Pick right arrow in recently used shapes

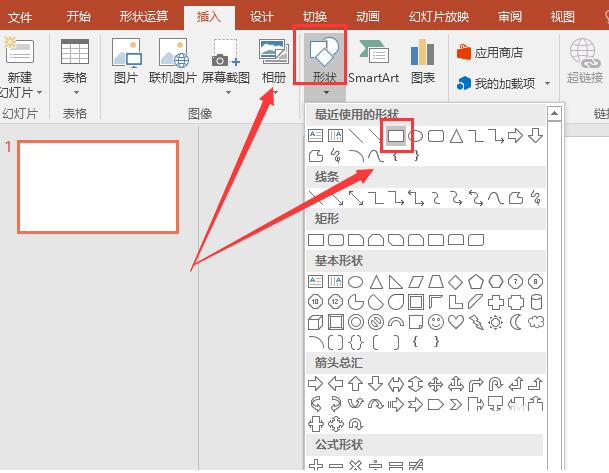coord(515,136)
